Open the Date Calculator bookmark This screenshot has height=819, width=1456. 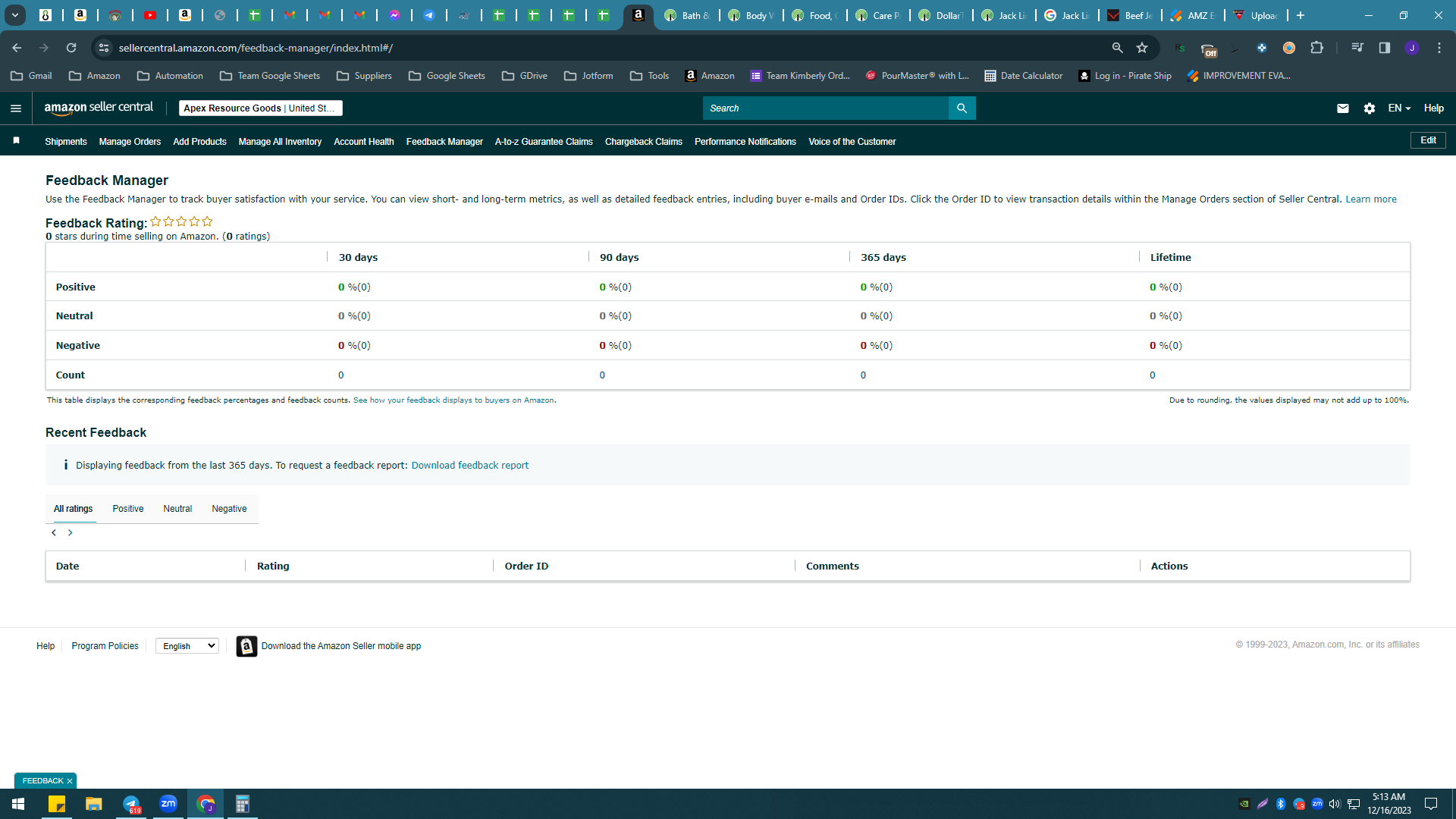point(1023,76)
